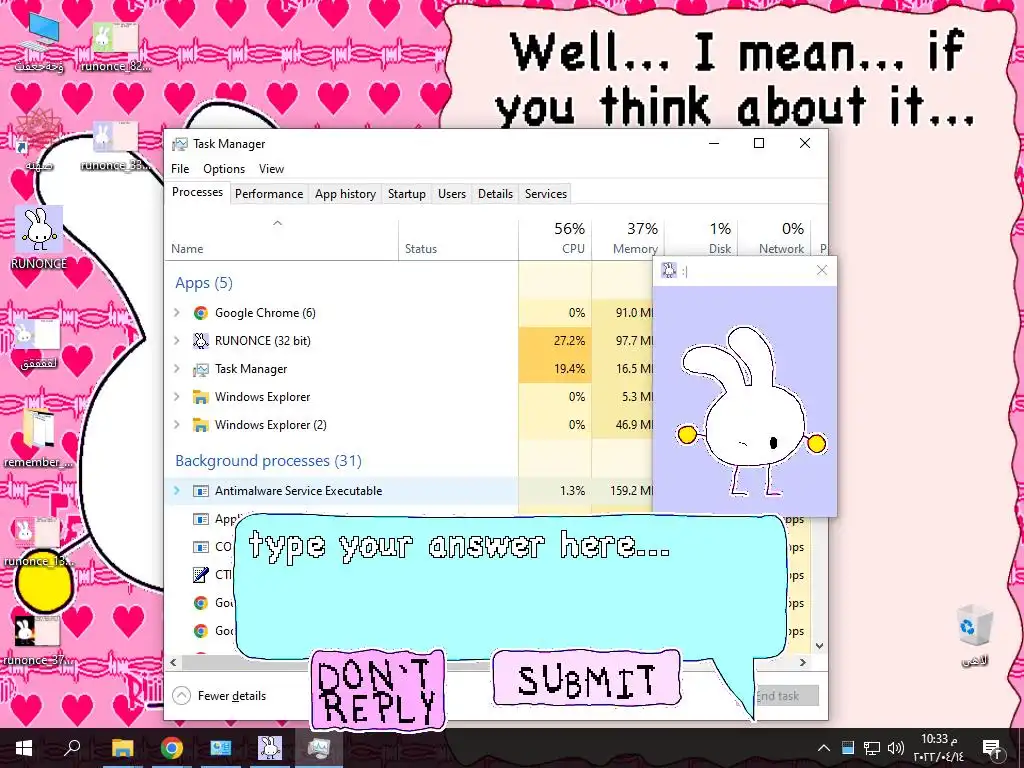Open File menu in Task Manager
This screenshot has width=1024, height=768.
click(x=180, y=168)
